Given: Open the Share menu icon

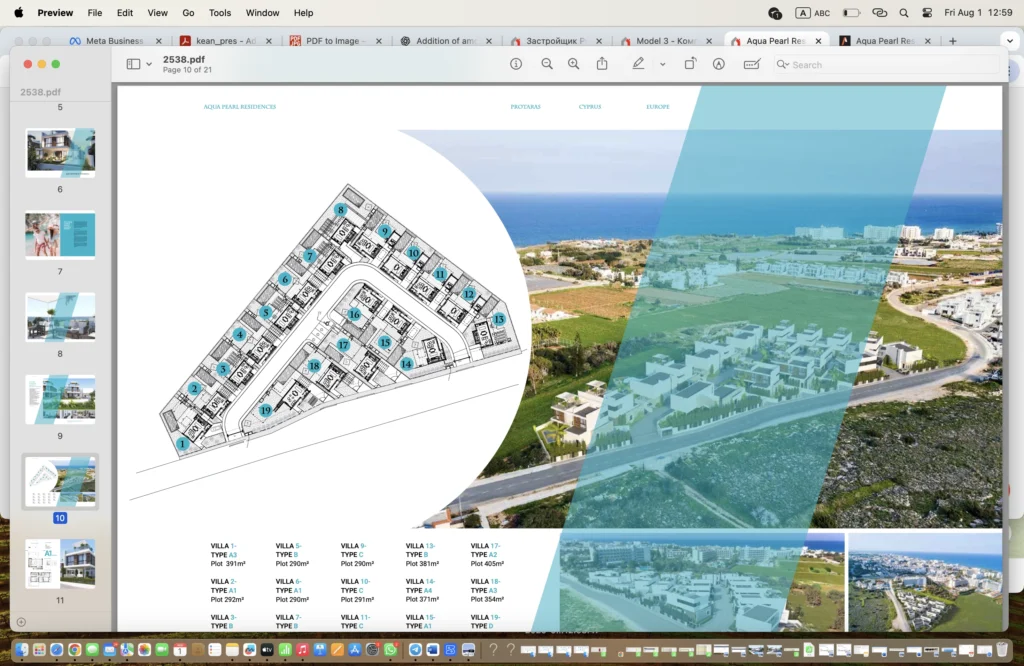Looking at the screenshot, I should pyautogui.click(x=602, y=63).
